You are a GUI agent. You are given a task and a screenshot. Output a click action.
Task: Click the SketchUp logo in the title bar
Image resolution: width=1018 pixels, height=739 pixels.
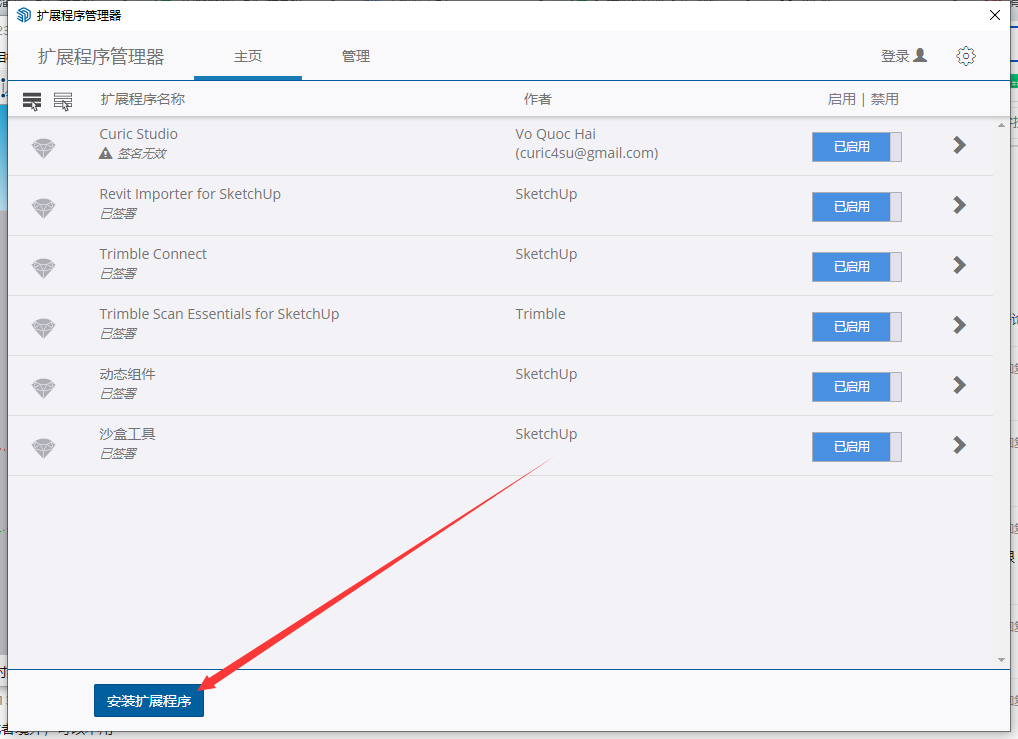23,15
